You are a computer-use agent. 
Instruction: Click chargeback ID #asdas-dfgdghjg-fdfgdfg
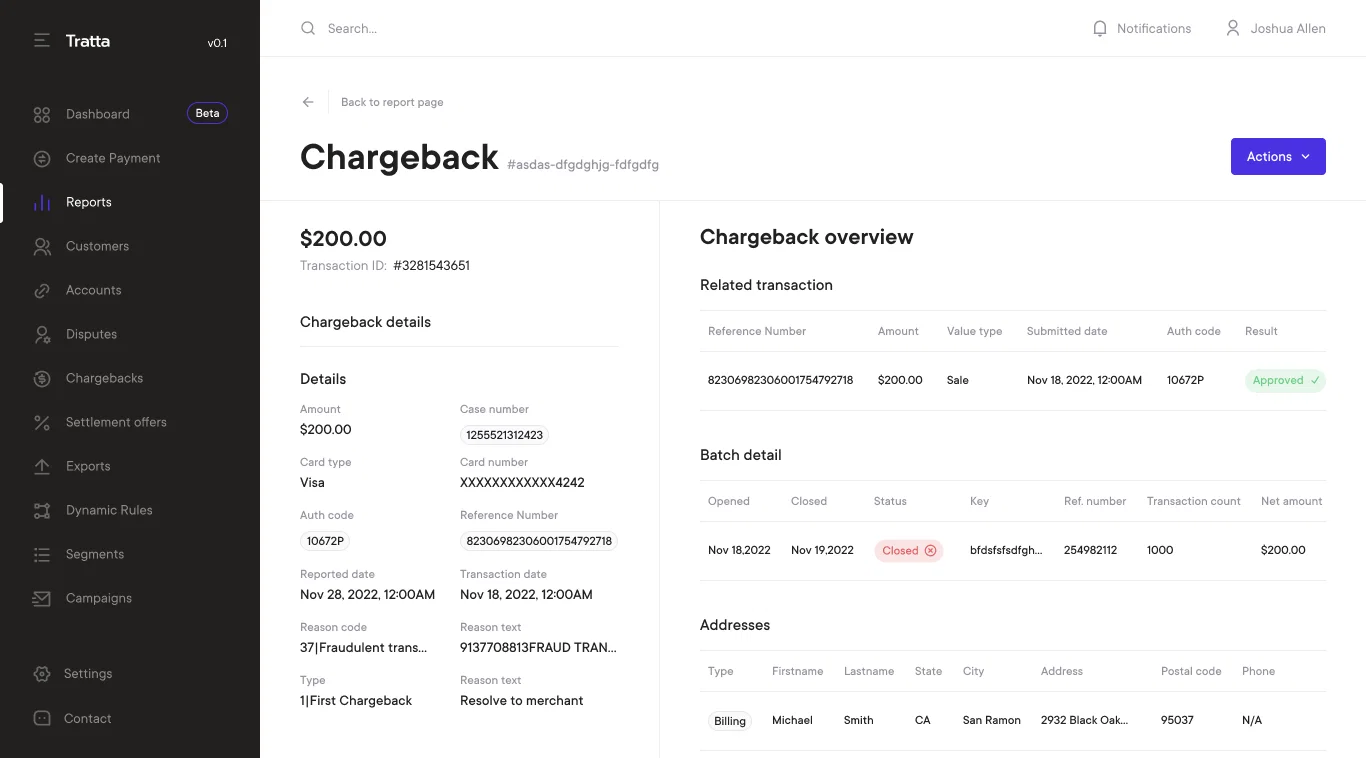tap(583, 164)
